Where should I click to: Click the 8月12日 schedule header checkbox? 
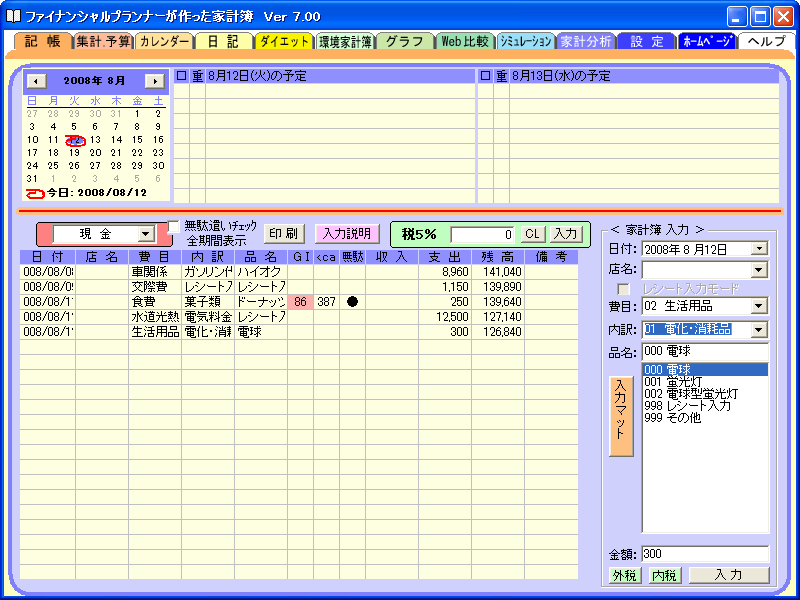(x=182, y=76)
